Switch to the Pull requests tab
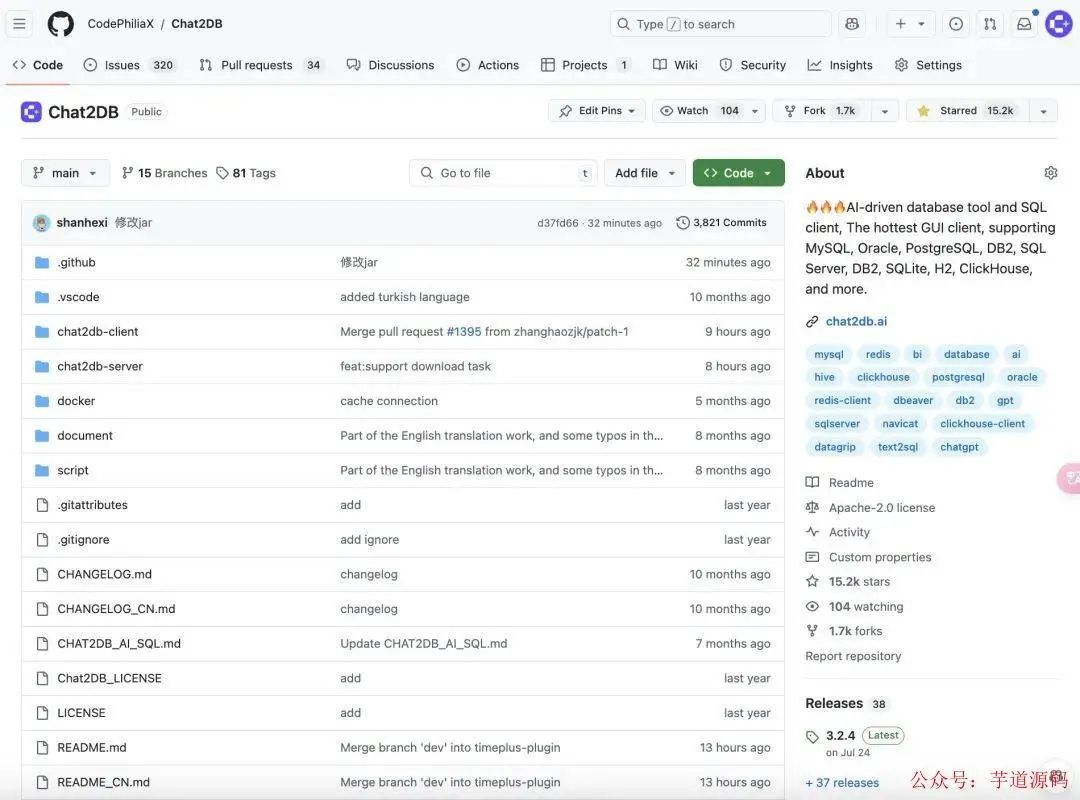 point(260,65)
